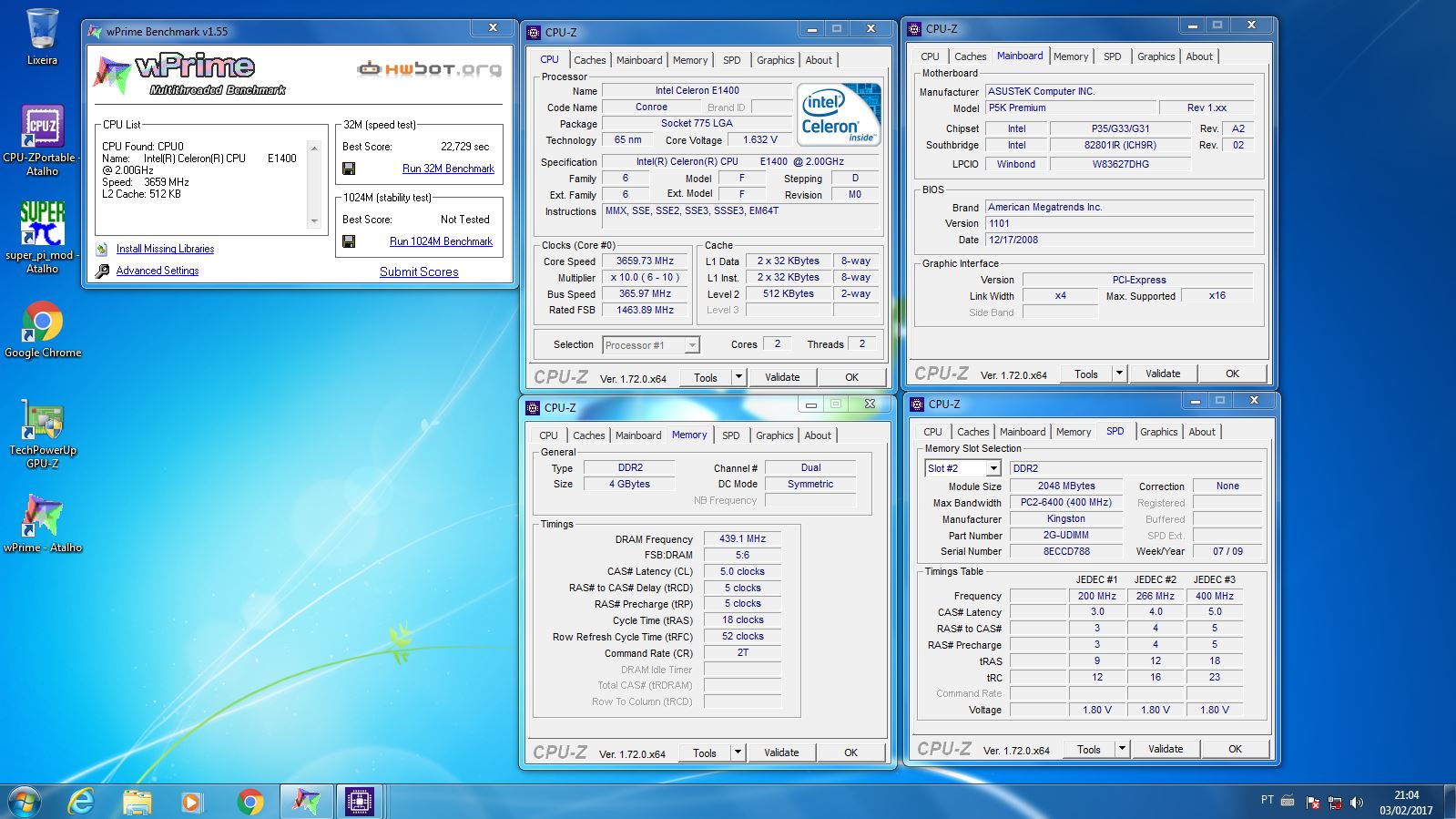Click the volume speaker tray icon
The image size is (1456, 819).
pyautogui.click(x=1357, y=803)
